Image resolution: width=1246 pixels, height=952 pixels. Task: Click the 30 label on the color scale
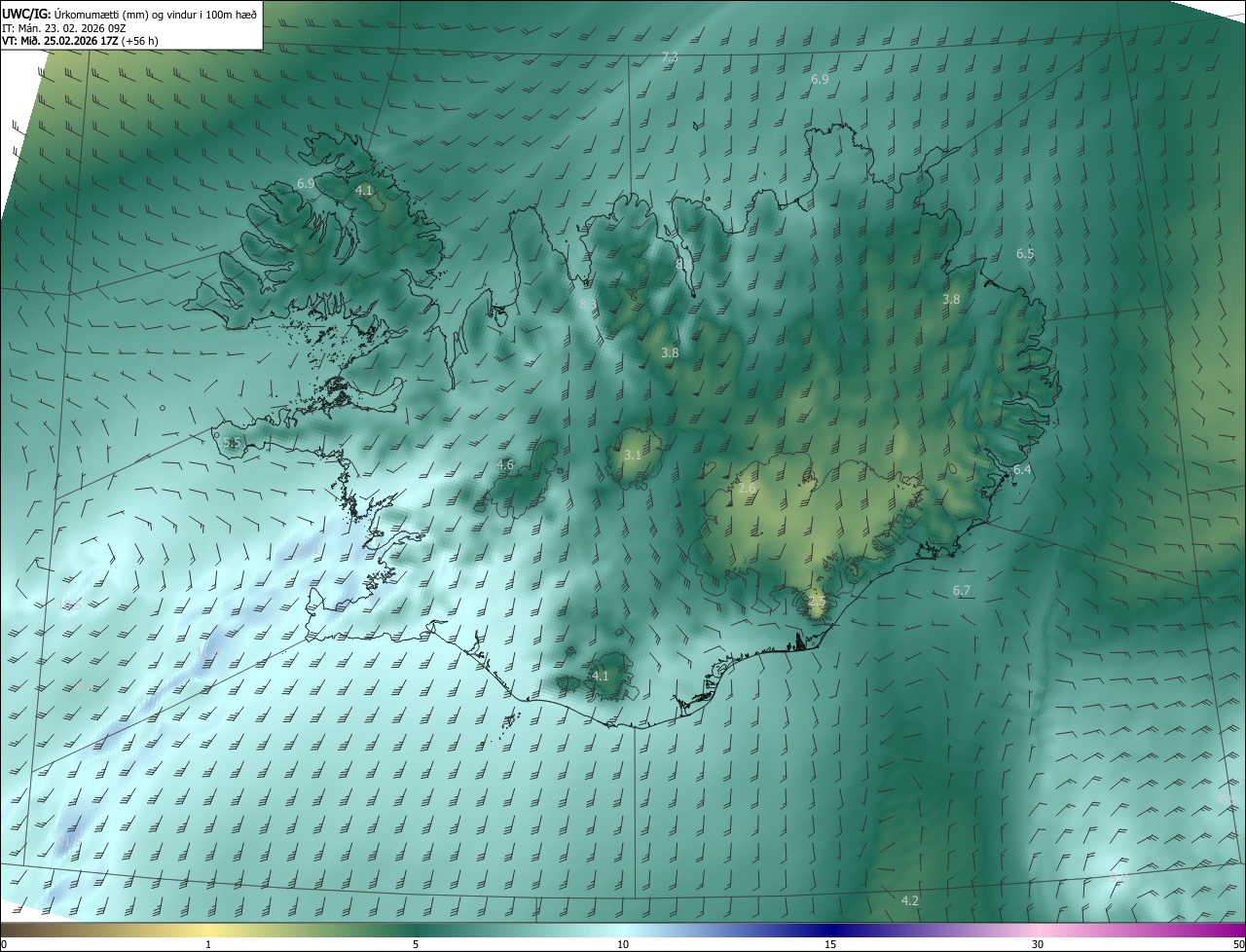pos(1038,945)
